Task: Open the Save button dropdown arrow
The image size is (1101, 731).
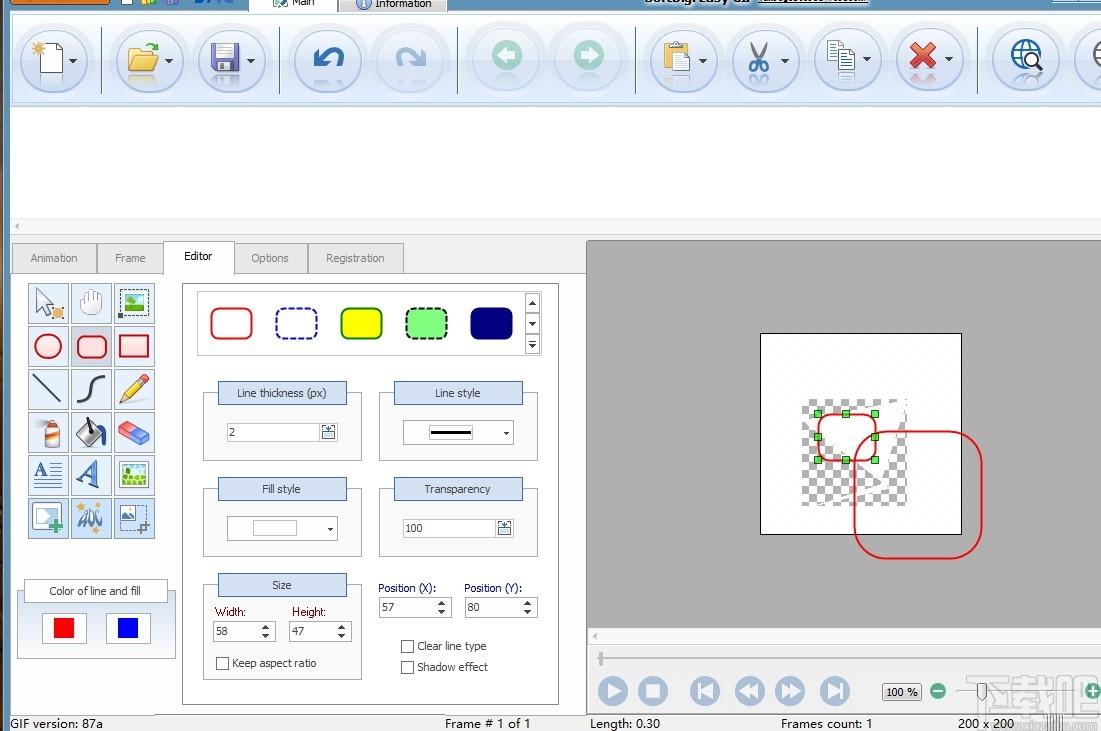Action: tap(251, 61)
